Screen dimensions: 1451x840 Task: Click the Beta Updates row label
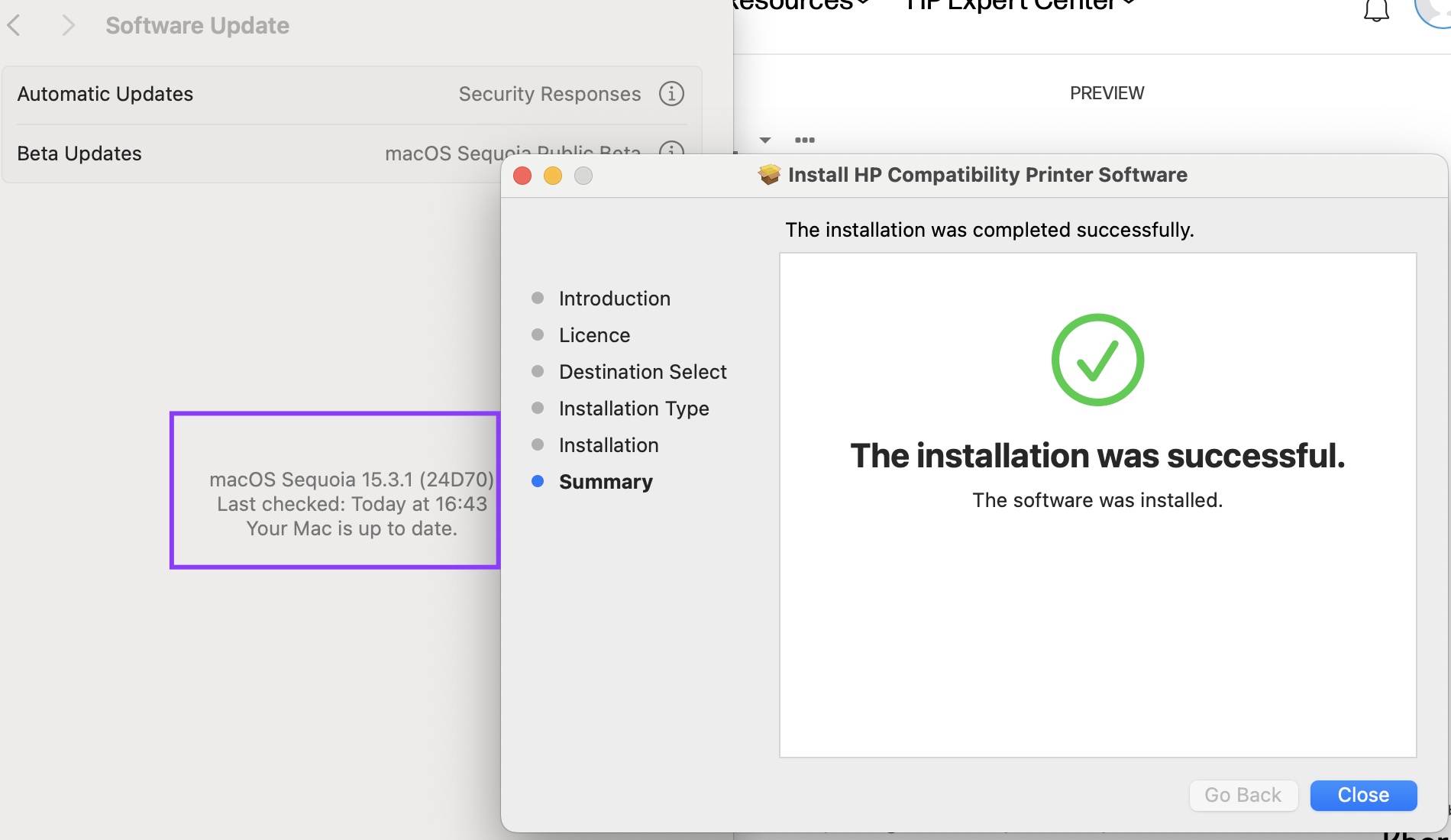(x=79, y=153)
